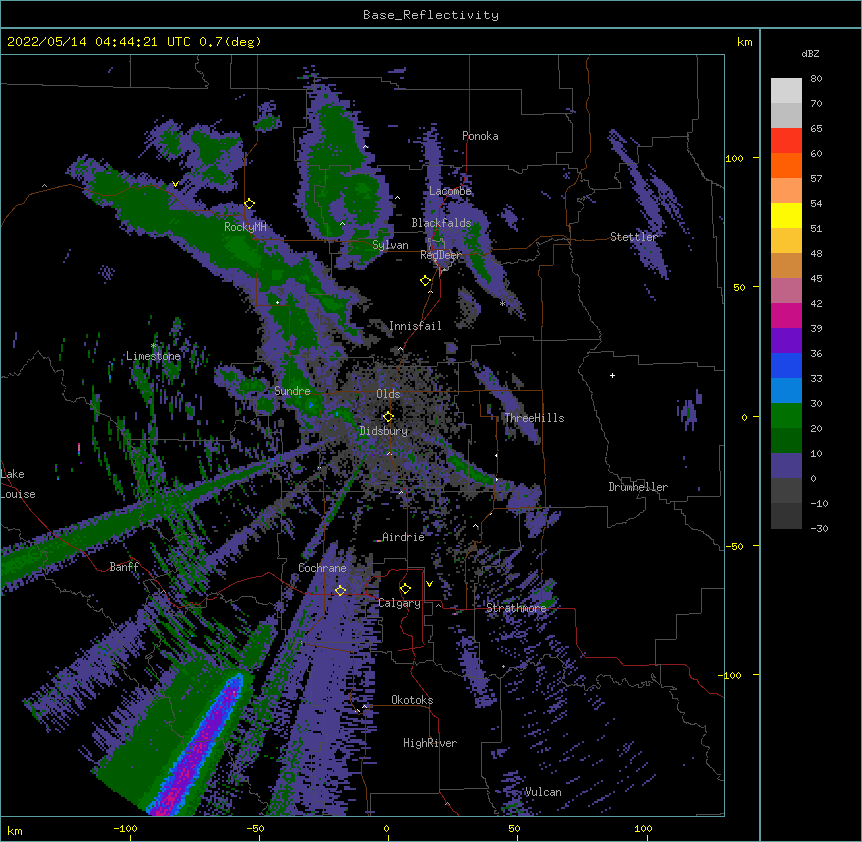Click the timestamp 2022/05/14 04:44:21 UTC

[99, 42]
